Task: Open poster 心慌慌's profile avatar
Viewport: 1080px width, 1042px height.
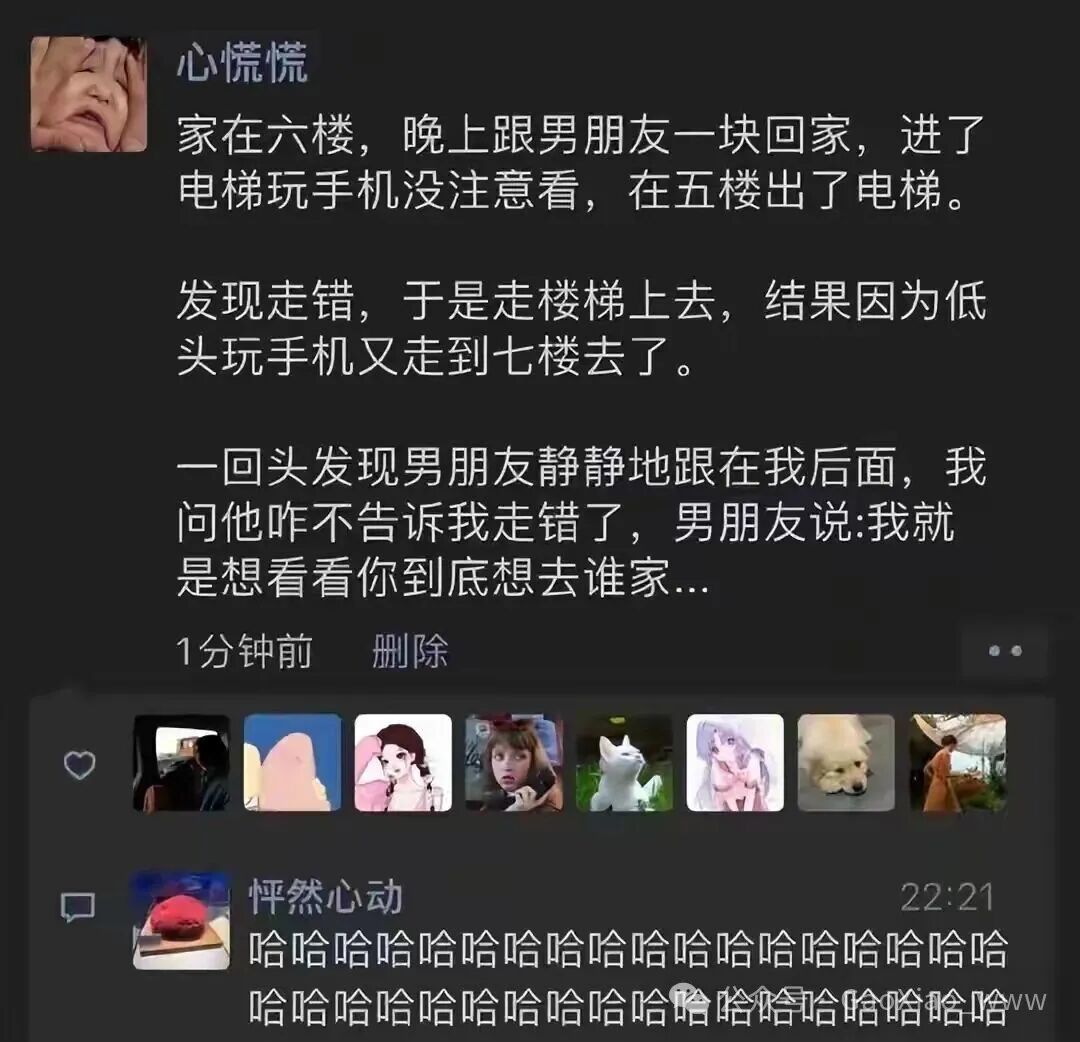Action: tap(89, 94)
